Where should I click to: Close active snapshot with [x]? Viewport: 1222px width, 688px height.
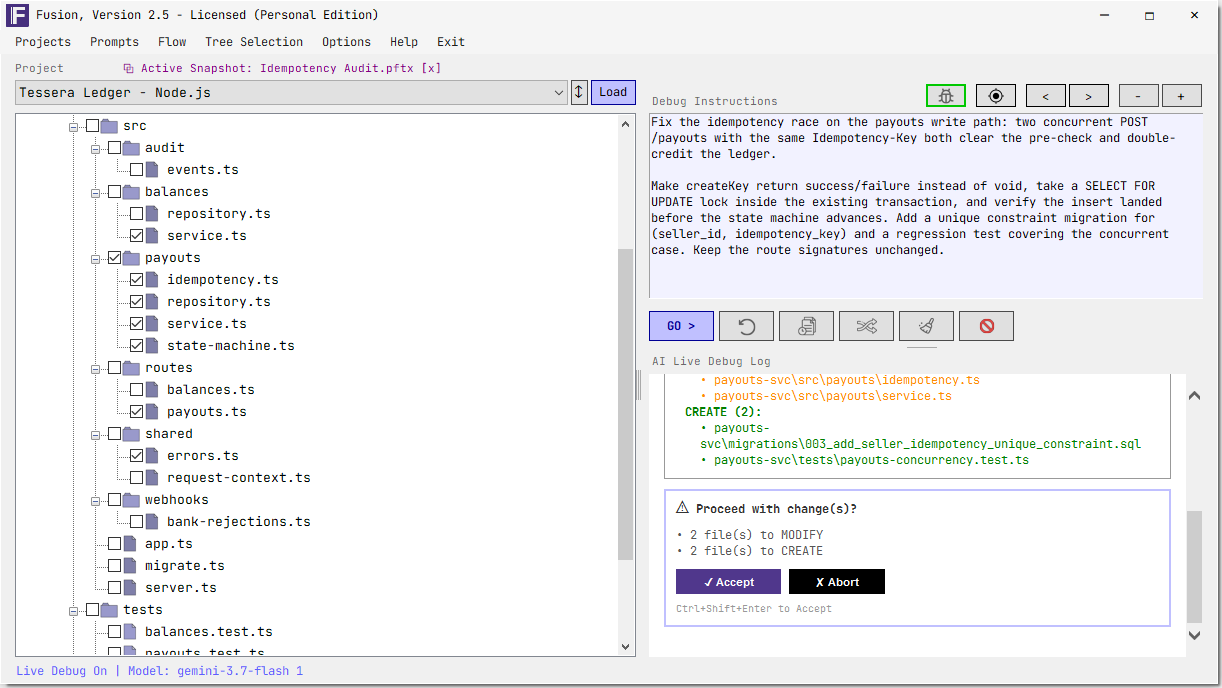431,69
